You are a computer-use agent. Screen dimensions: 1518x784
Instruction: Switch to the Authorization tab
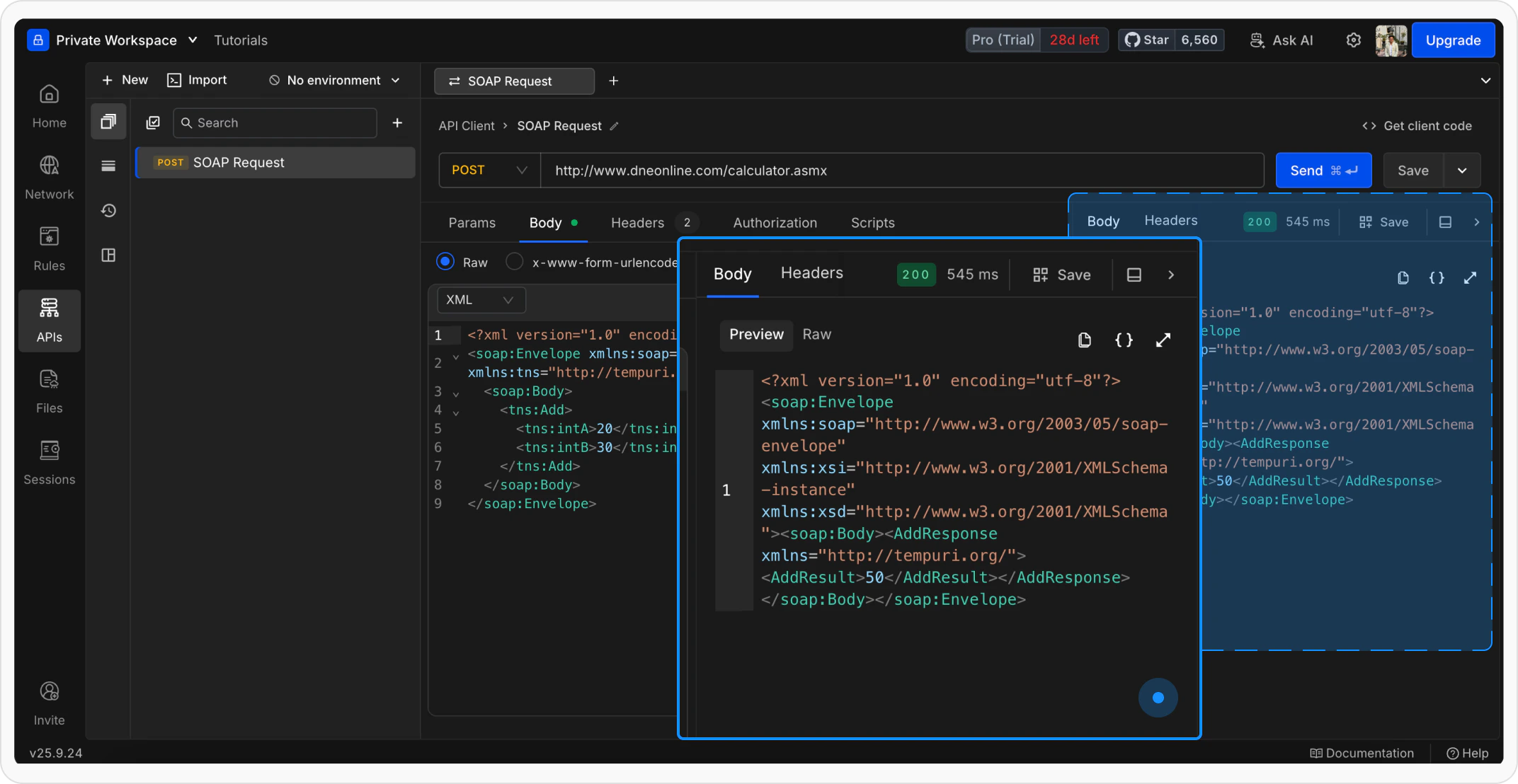pos(775,223)
